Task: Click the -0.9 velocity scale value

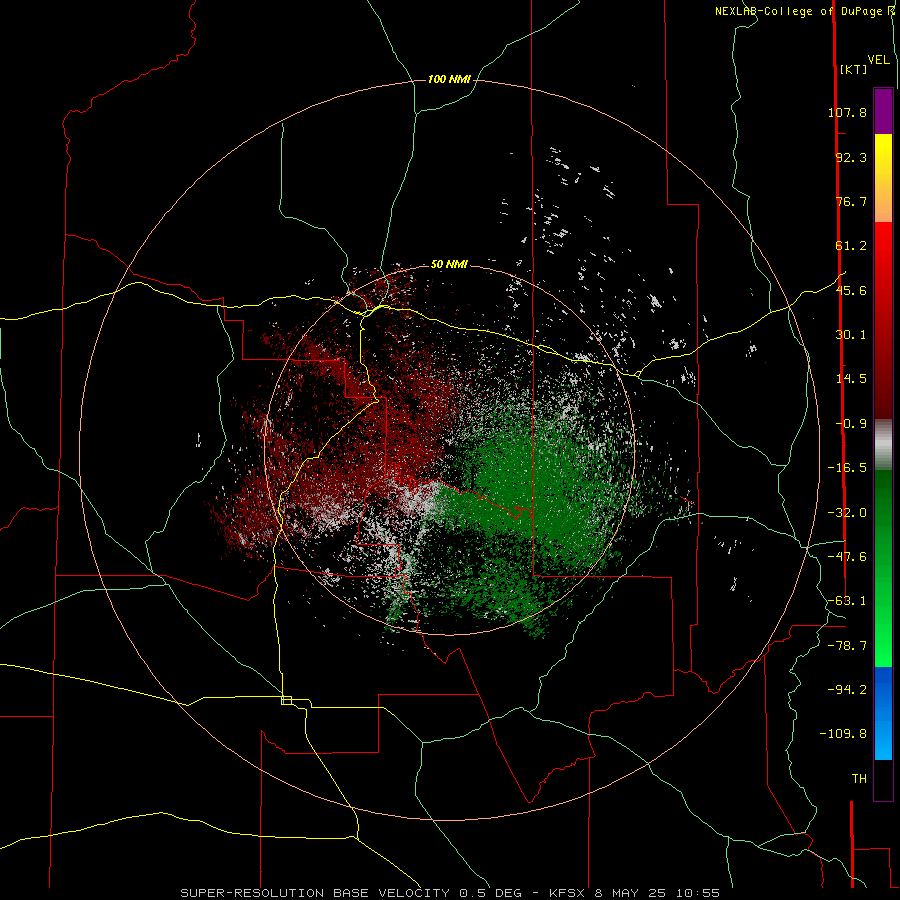Action: point(851,424)
